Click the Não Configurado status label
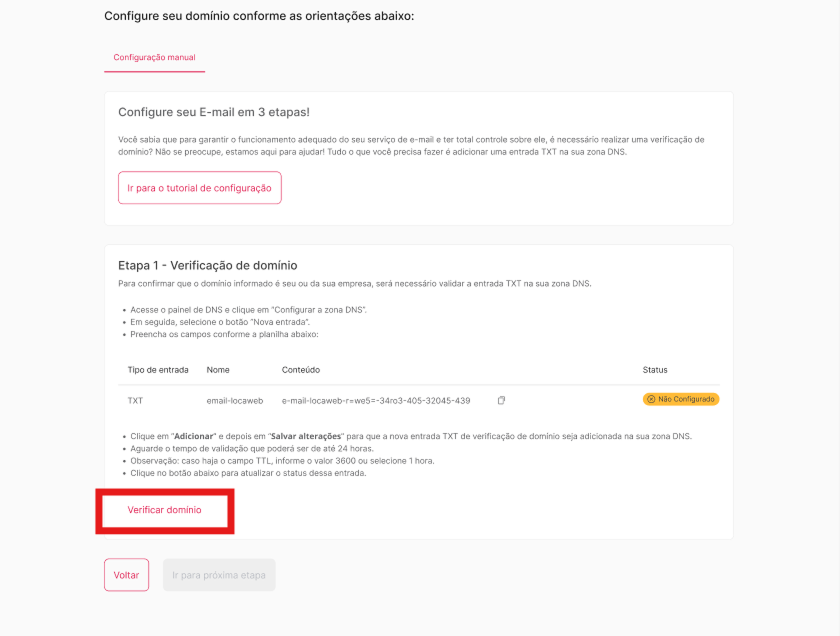Viewport: 840px width, 636px height. coord(686,399)
